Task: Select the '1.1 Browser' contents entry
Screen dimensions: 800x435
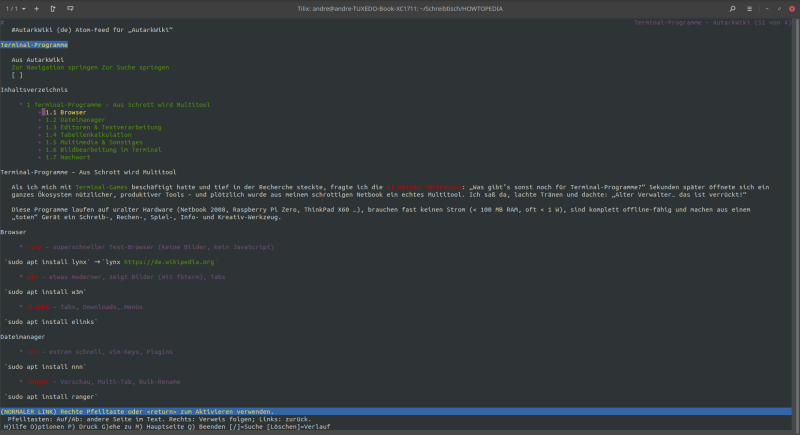Action: pos(66,112)
